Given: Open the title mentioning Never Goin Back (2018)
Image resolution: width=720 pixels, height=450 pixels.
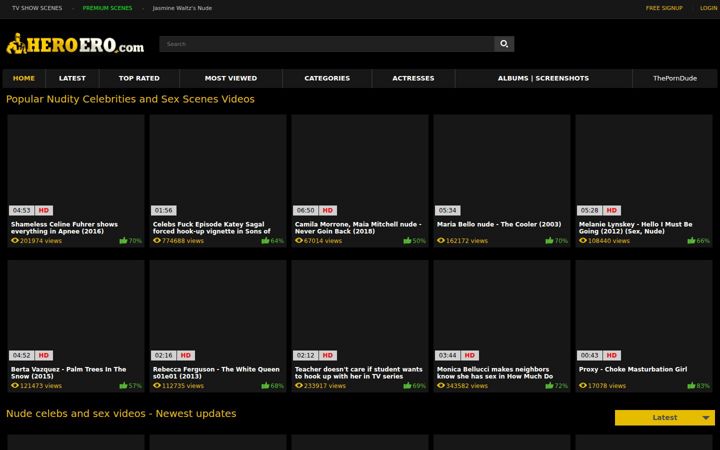Looking at the screenshot, I should pyautogui.click(x=358, y=228).
